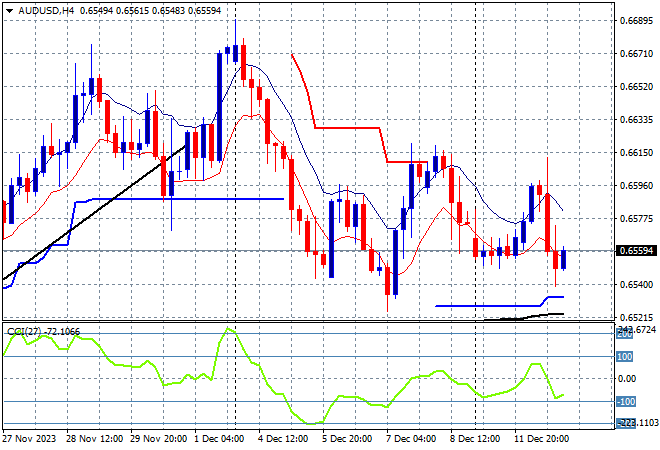Select the red stepped resistance line

click(x=347, y=128)
